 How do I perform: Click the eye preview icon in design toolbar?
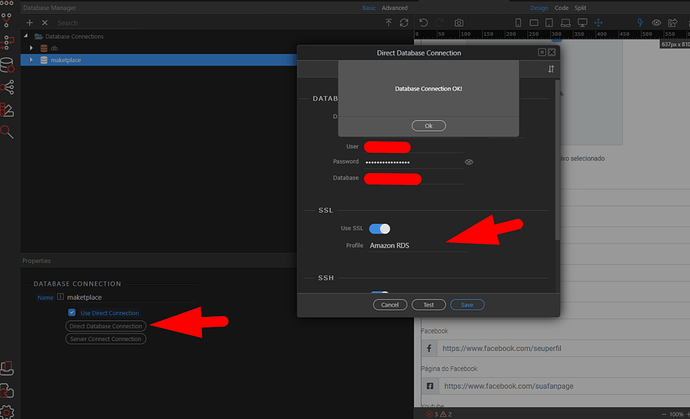click(x=657, y=22)
